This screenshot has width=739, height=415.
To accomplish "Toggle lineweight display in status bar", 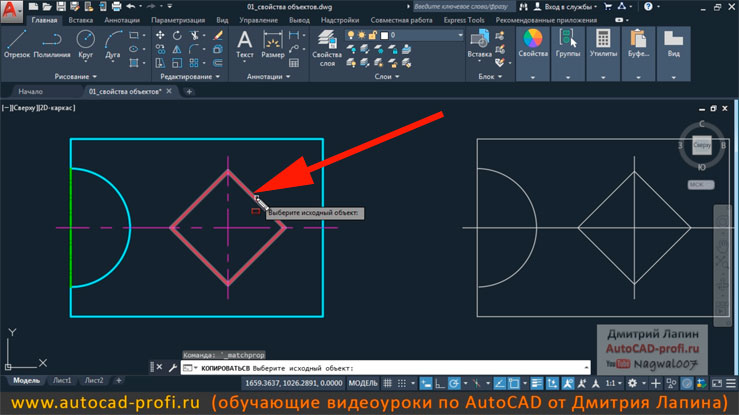I will 536,383.
